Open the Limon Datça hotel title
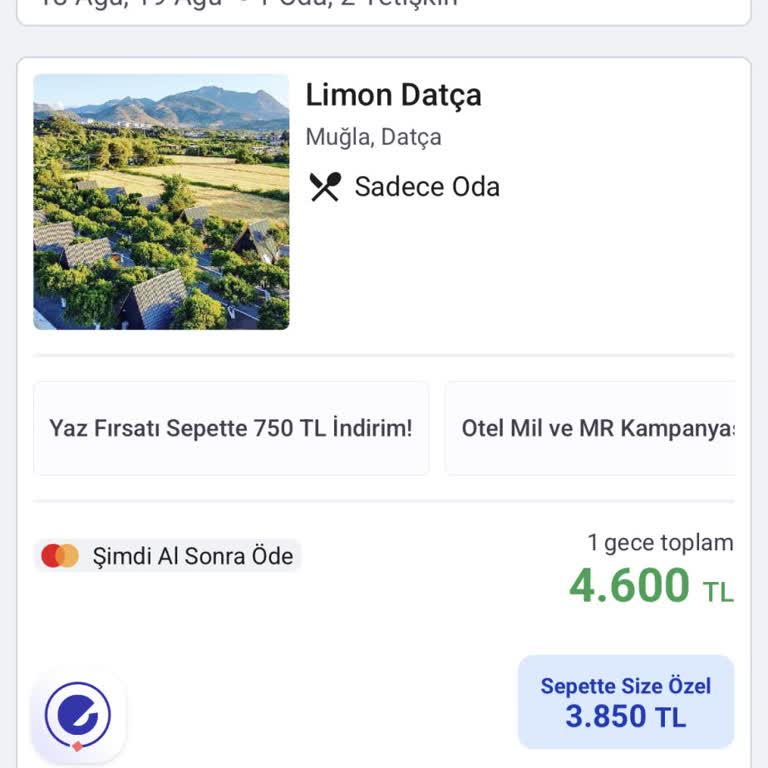The height and width of the screenshot is (768, 768). coord(393,95)
